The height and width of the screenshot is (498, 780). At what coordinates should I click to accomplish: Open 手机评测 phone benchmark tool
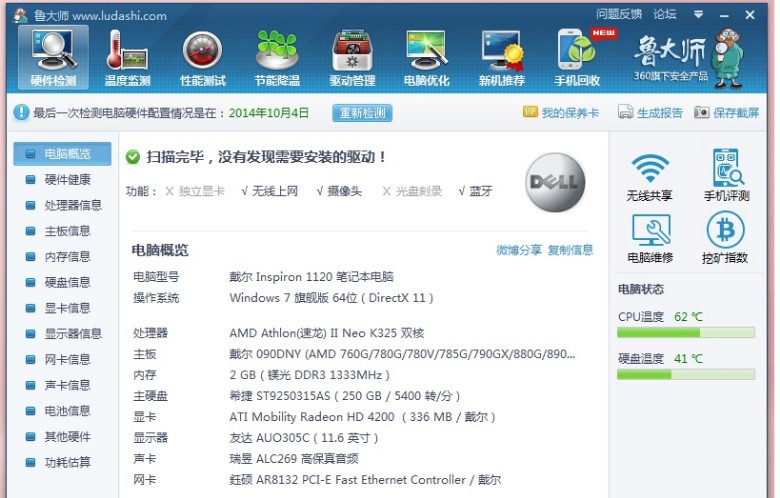726,176
